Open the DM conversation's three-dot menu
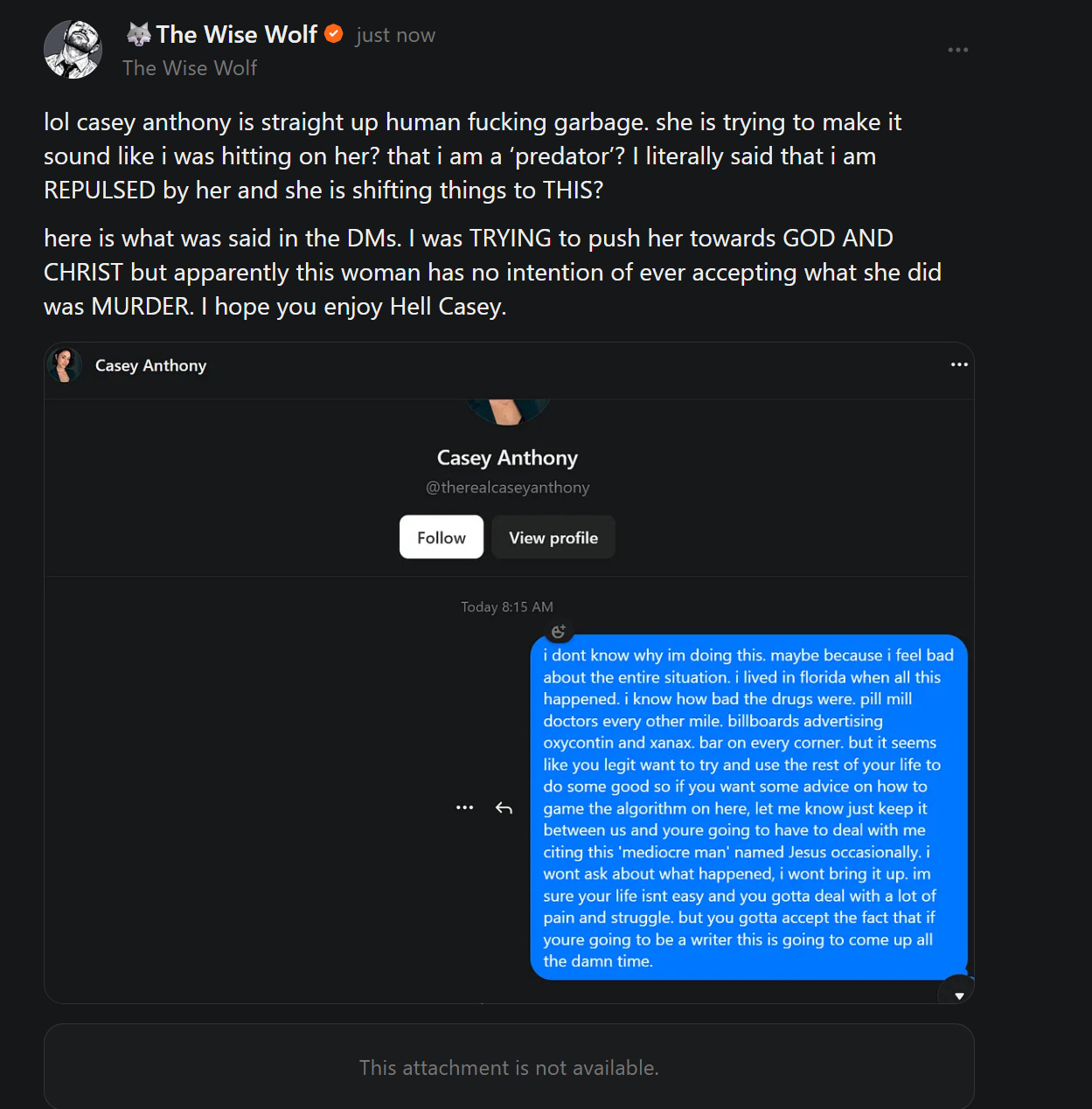Image resolution: width=1092 pixels, height=1109 pixels. [x=959, y=364]
